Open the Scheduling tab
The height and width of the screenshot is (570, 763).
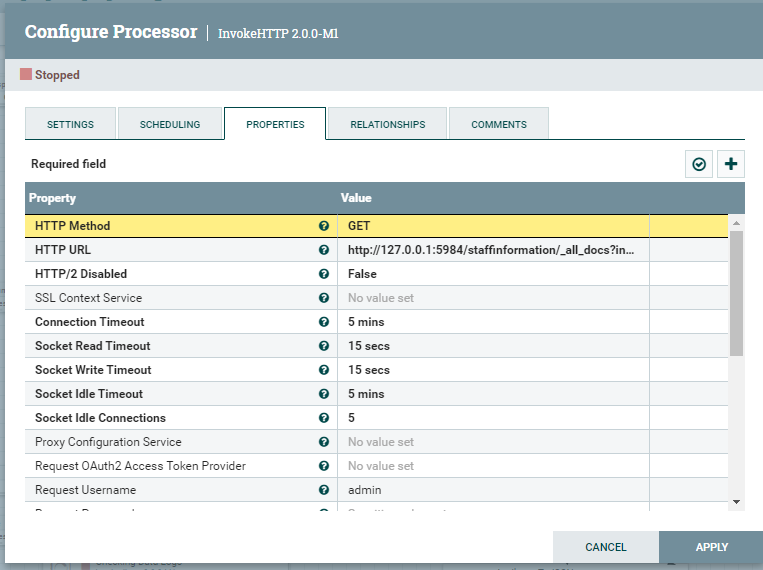pyautogui.click(x=170, y=124)
